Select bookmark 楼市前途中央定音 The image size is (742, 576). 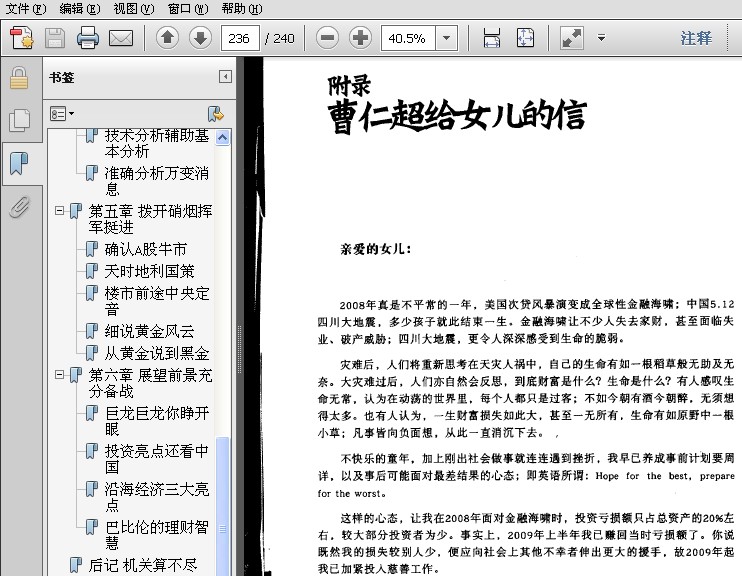(157, 301)
